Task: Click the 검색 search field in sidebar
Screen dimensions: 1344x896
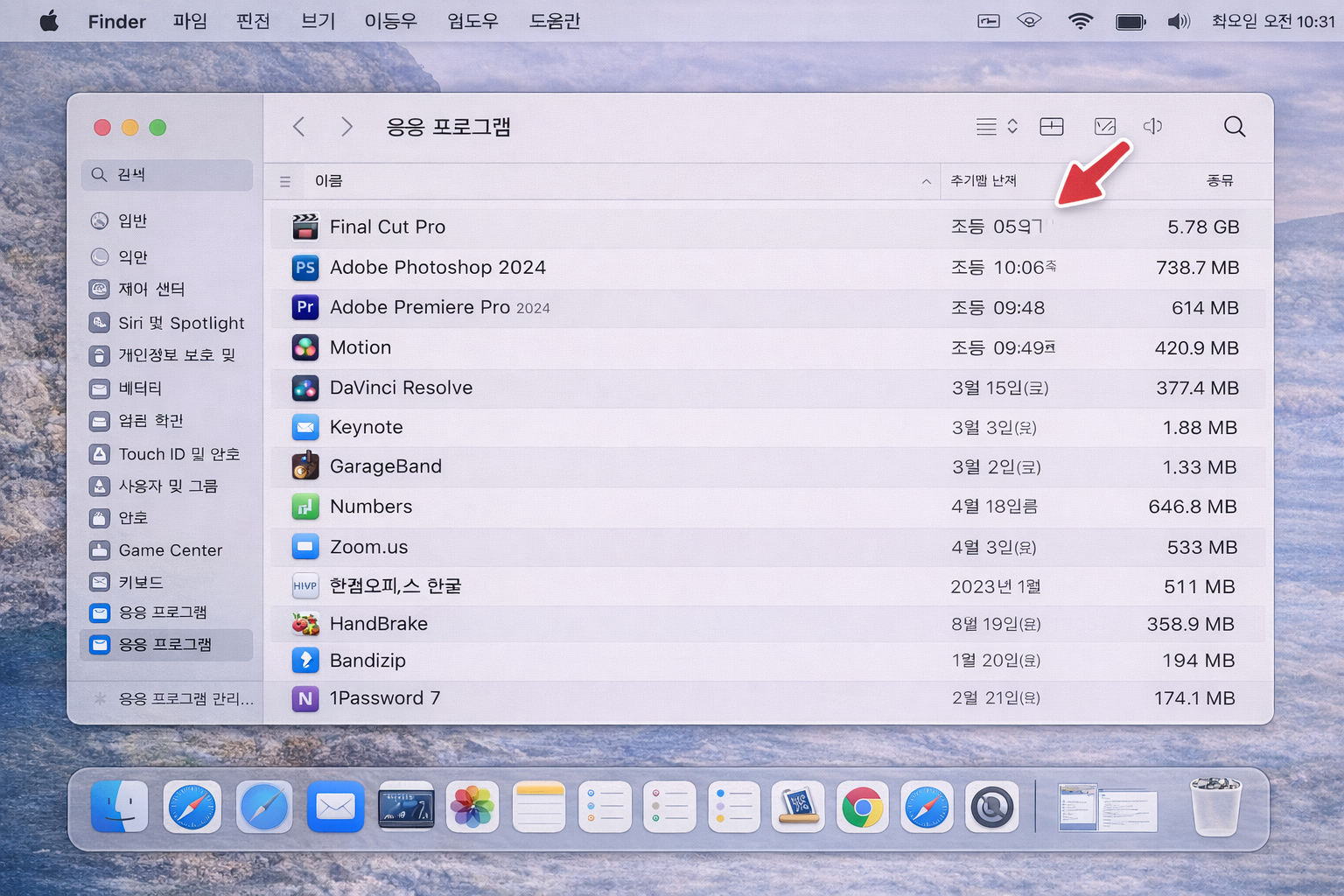Action: pos(167,175)
